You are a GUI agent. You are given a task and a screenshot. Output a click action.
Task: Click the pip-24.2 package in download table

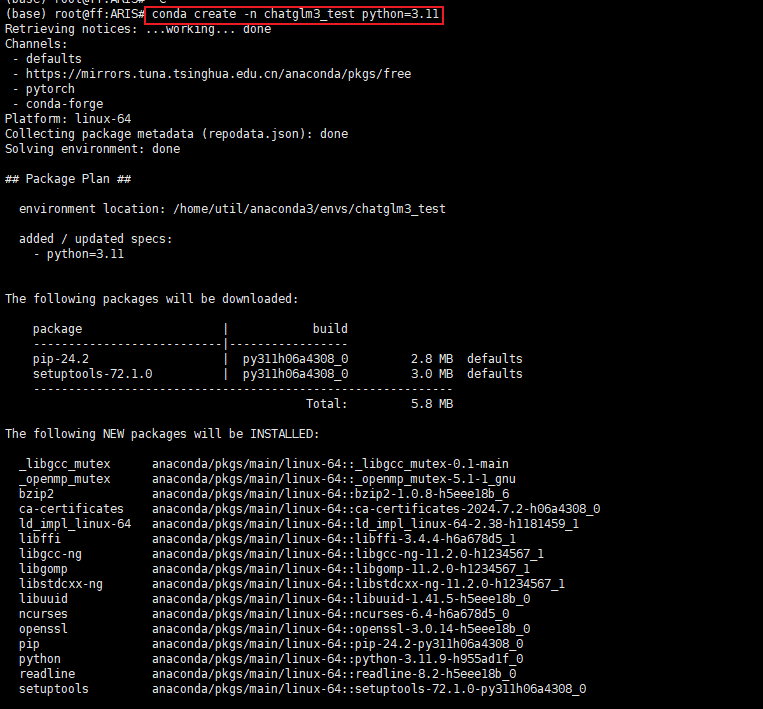(x=61, y=359)
